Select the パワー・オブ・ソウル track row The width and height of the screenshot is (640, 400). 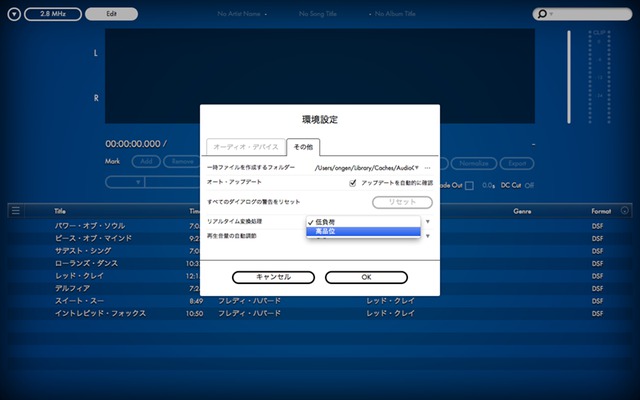[x=90, y=226]
